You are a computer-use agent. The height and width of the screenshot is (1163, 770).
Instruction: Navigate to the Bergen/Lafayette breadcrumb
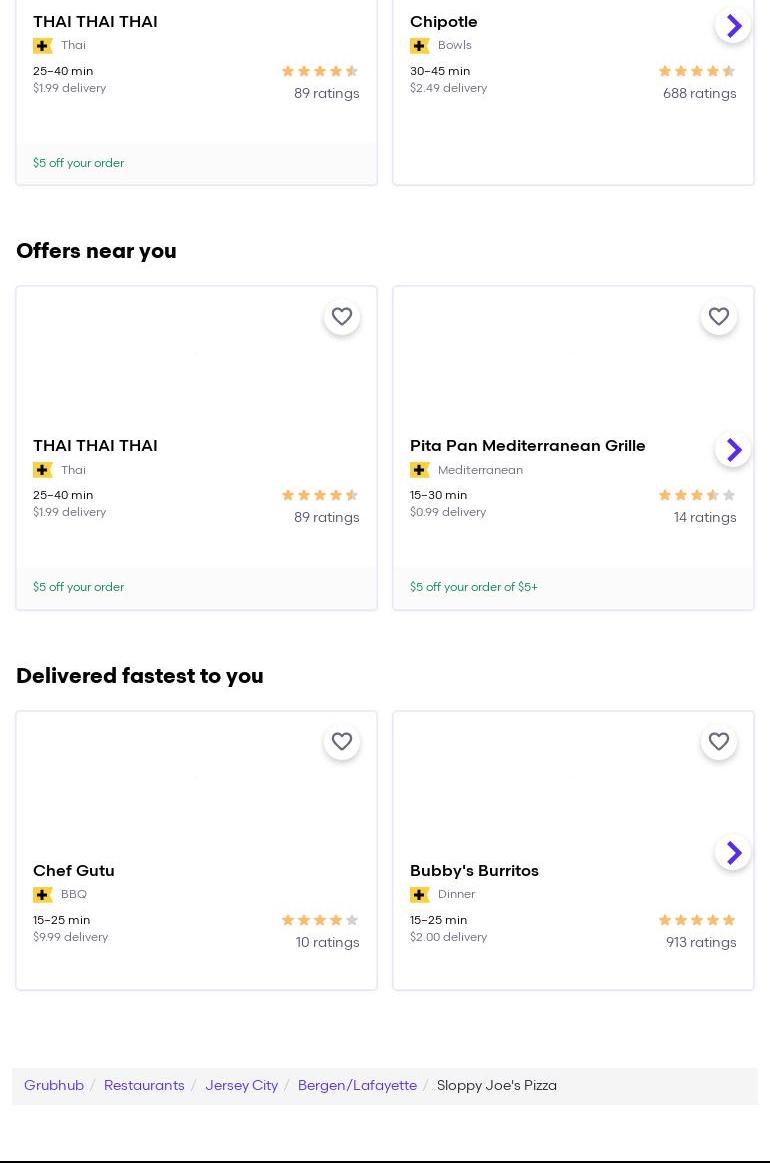[x=357, y=1086]
